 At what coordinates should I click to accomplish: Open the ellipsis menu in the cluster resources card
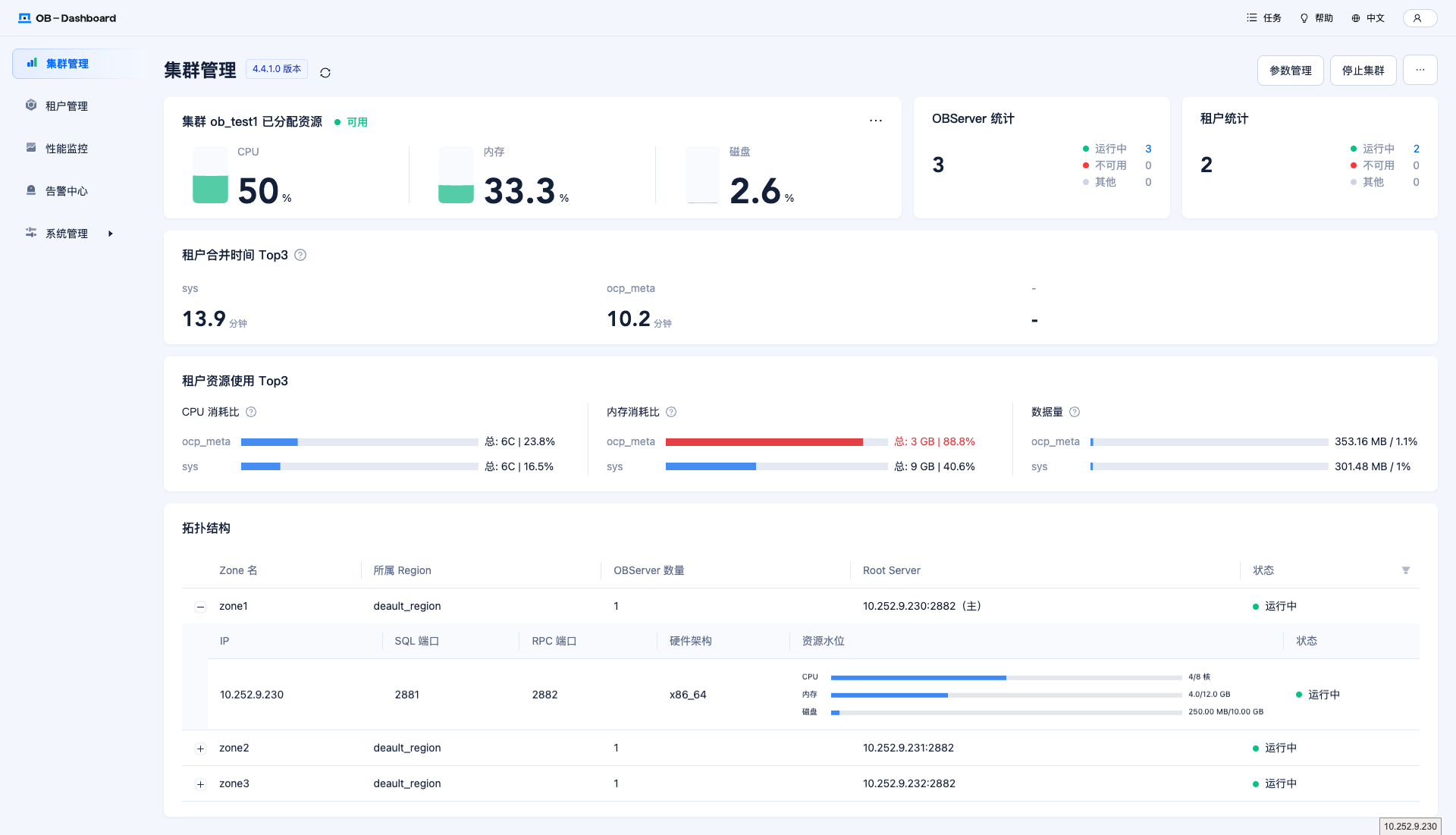[x=875, y=121]
